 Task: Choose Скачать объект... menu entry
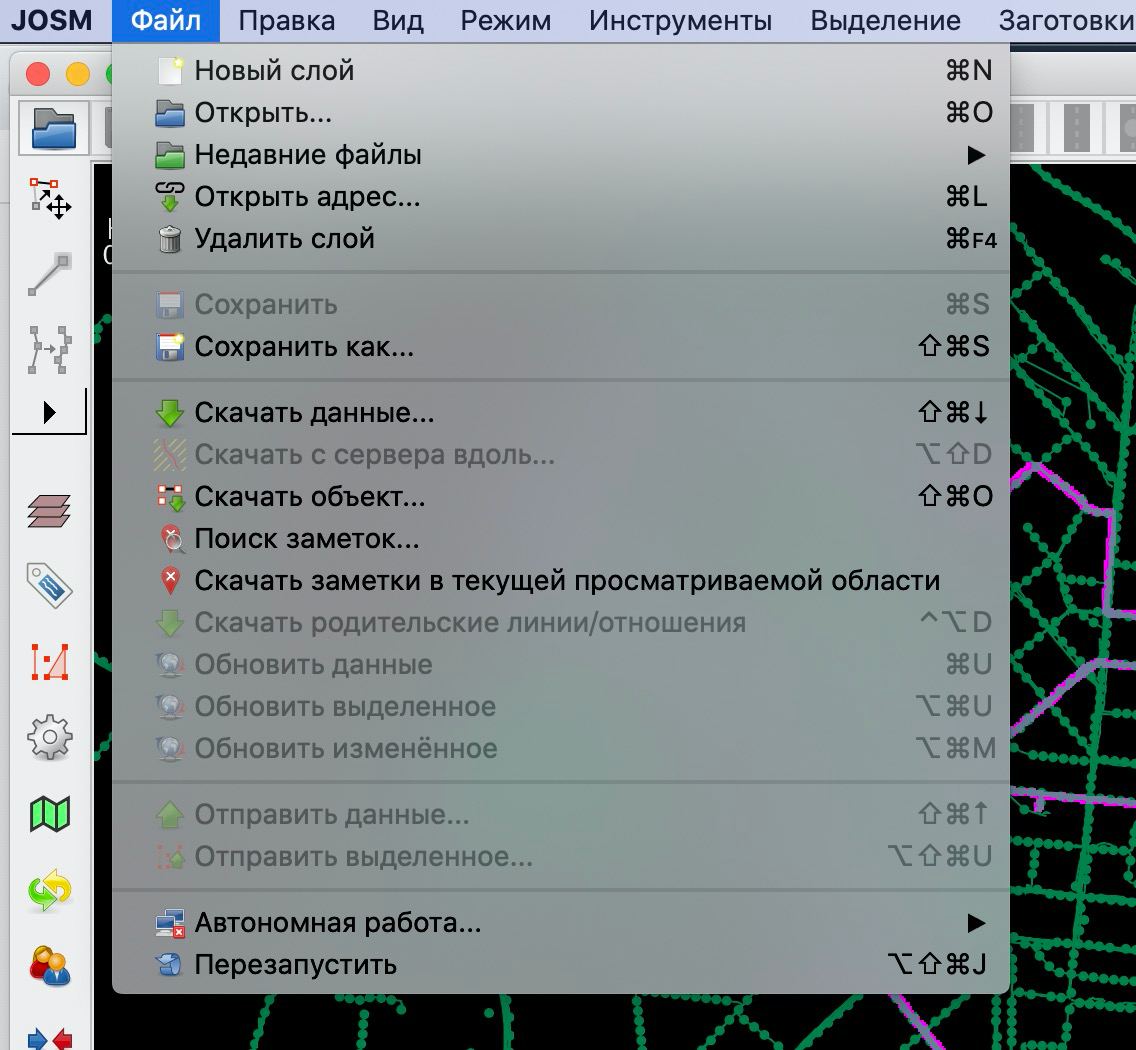tap(561, 496)
